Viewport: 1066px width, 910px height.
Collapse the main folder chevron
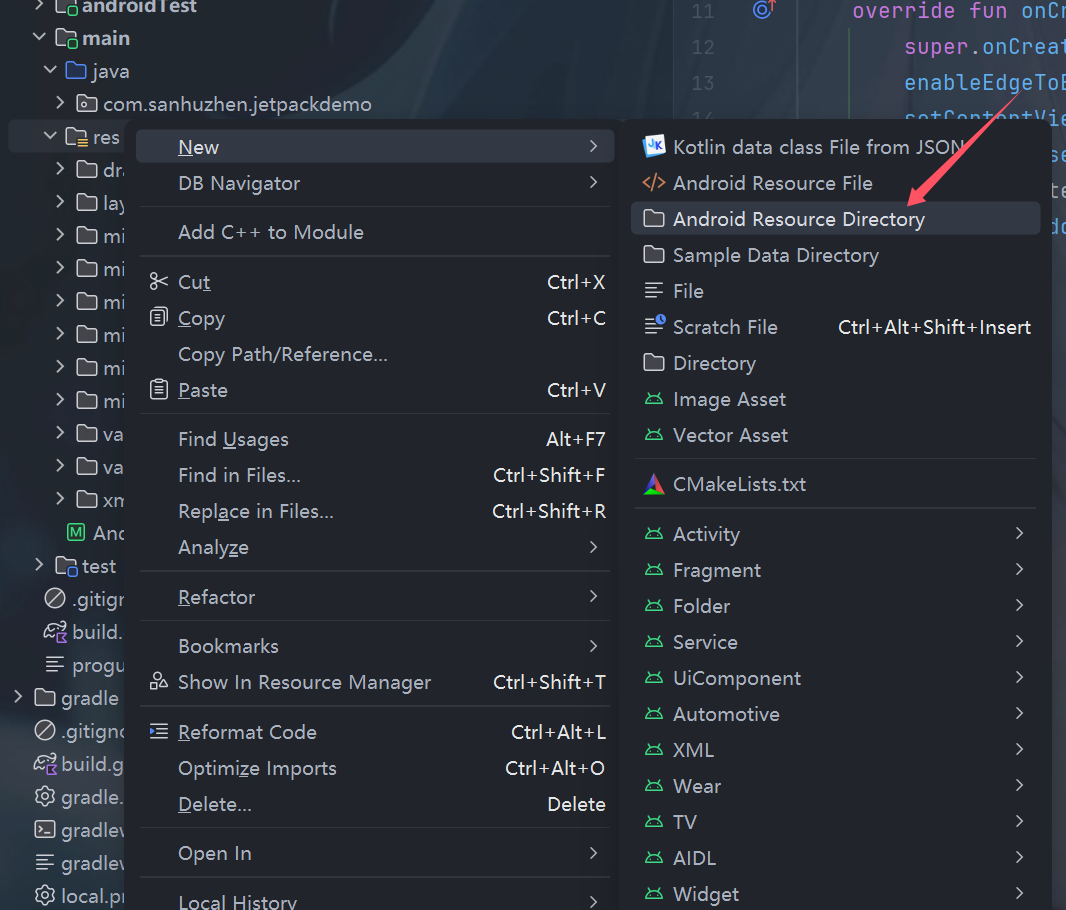pos(40,38)
